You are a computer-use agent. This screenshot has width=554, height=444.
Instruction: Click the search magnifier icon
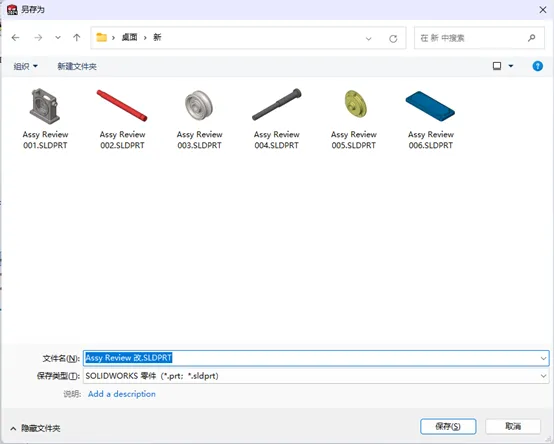pos(531,38)
